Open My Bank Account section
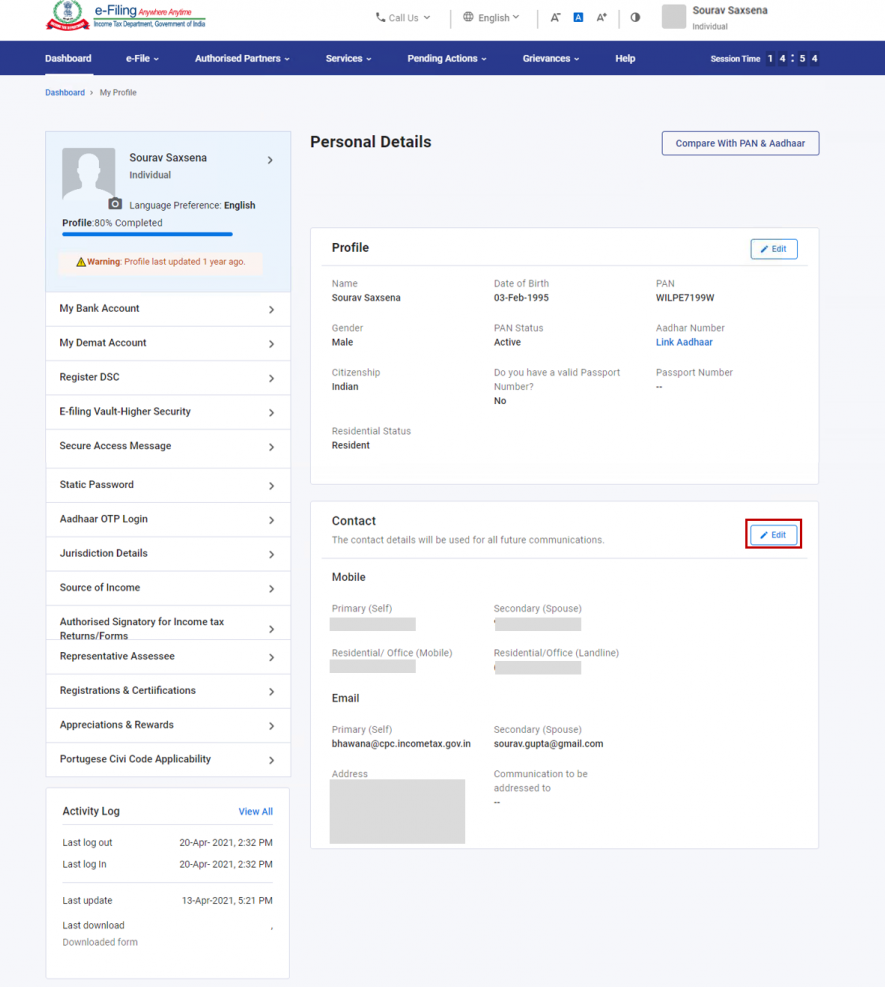 (x=168, y=309)
